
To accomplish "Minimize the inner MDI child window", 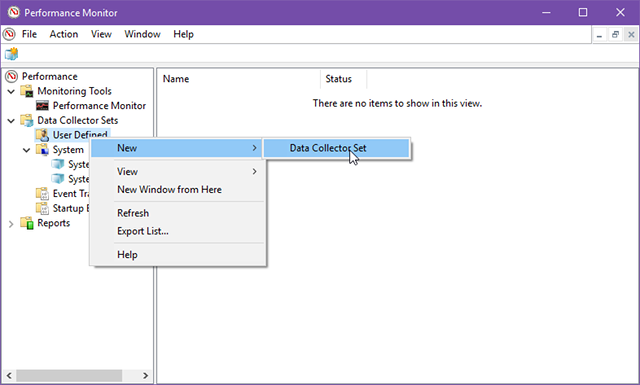I will [599, 35].
